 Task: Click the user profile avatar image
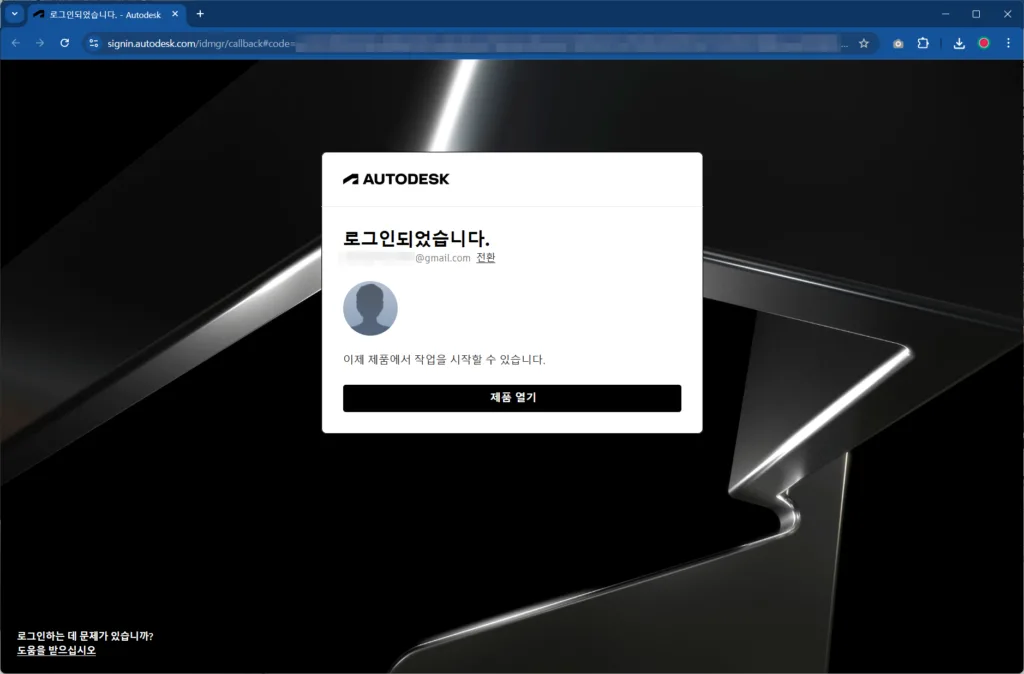(x=370, y=308)
